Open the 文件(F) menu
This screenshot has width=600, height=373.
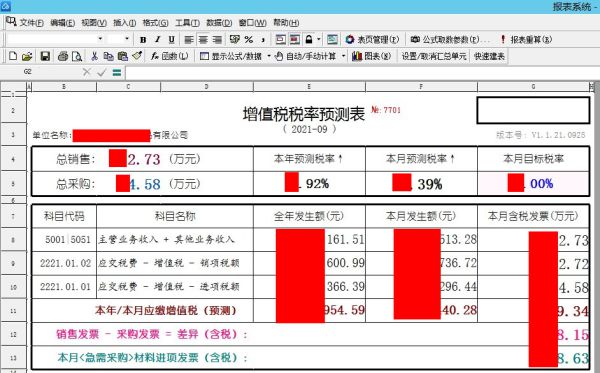(x=31, y=23)
